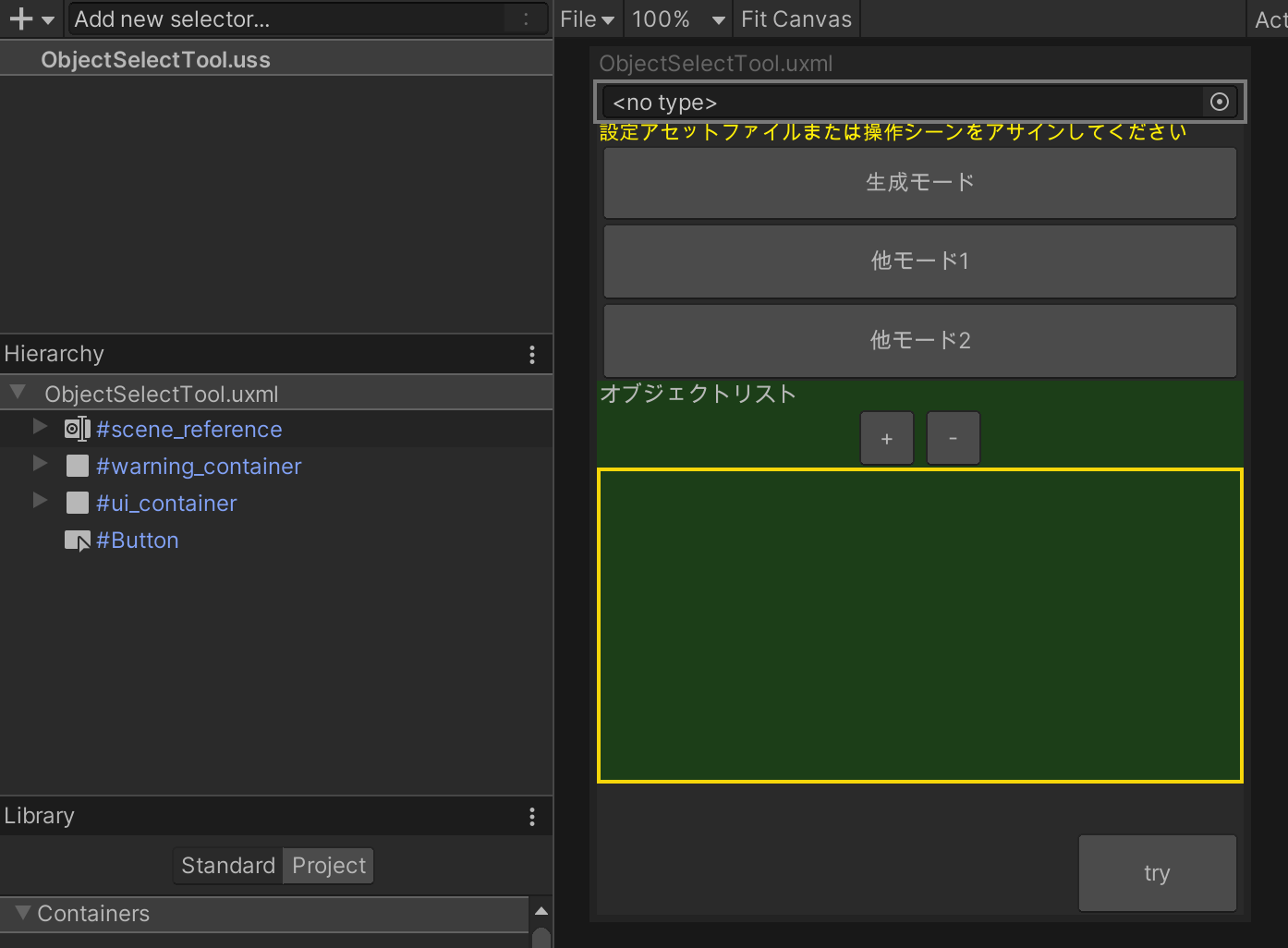This screenshot has height=948, width=1288.
Task: Open the 100% zoom dropdown
Action: (x=677, y=19)
